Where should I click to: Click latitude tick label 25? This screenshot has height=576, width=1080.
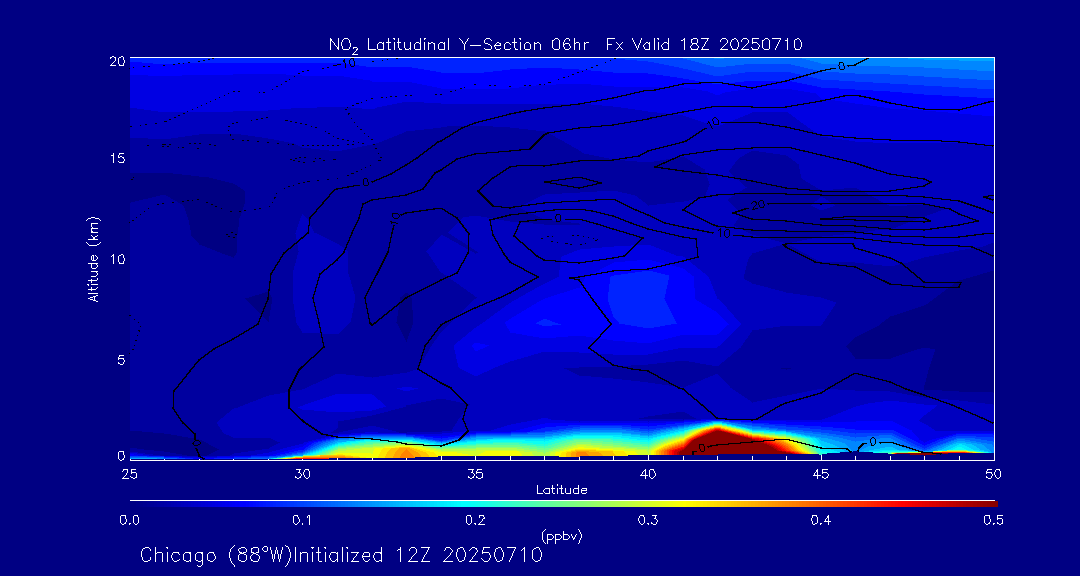[x=129, y=474]
